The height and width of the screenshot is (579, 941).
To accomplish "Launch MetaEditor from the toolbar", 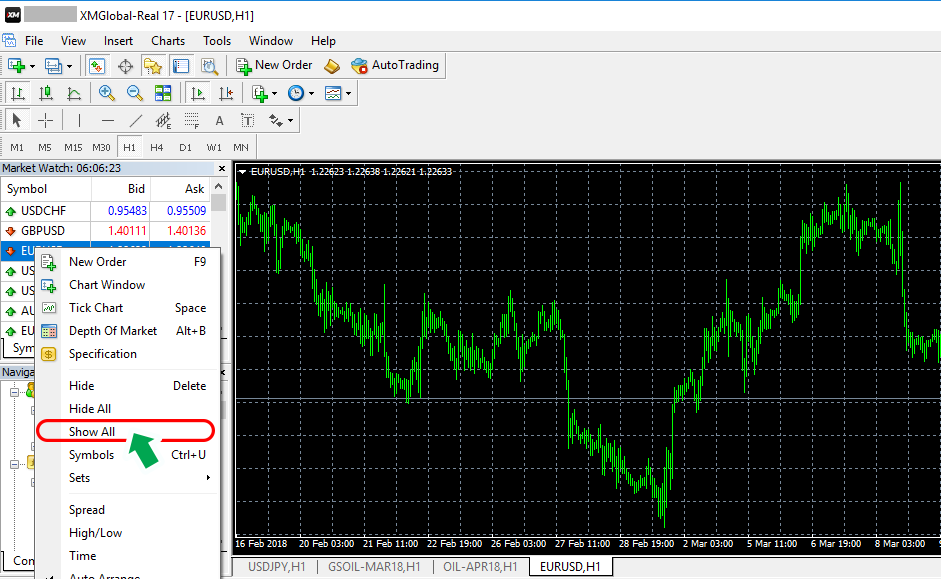I will [332, 65].
